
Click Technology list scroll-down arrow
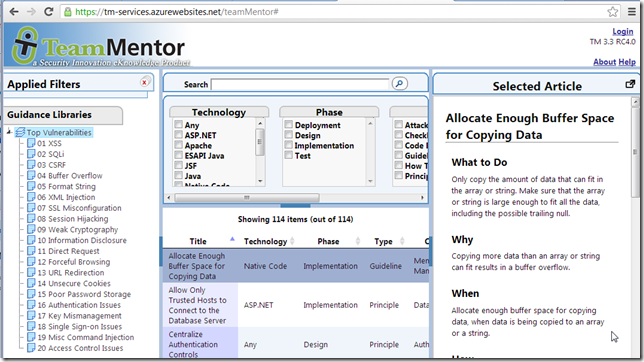(260, 181)
